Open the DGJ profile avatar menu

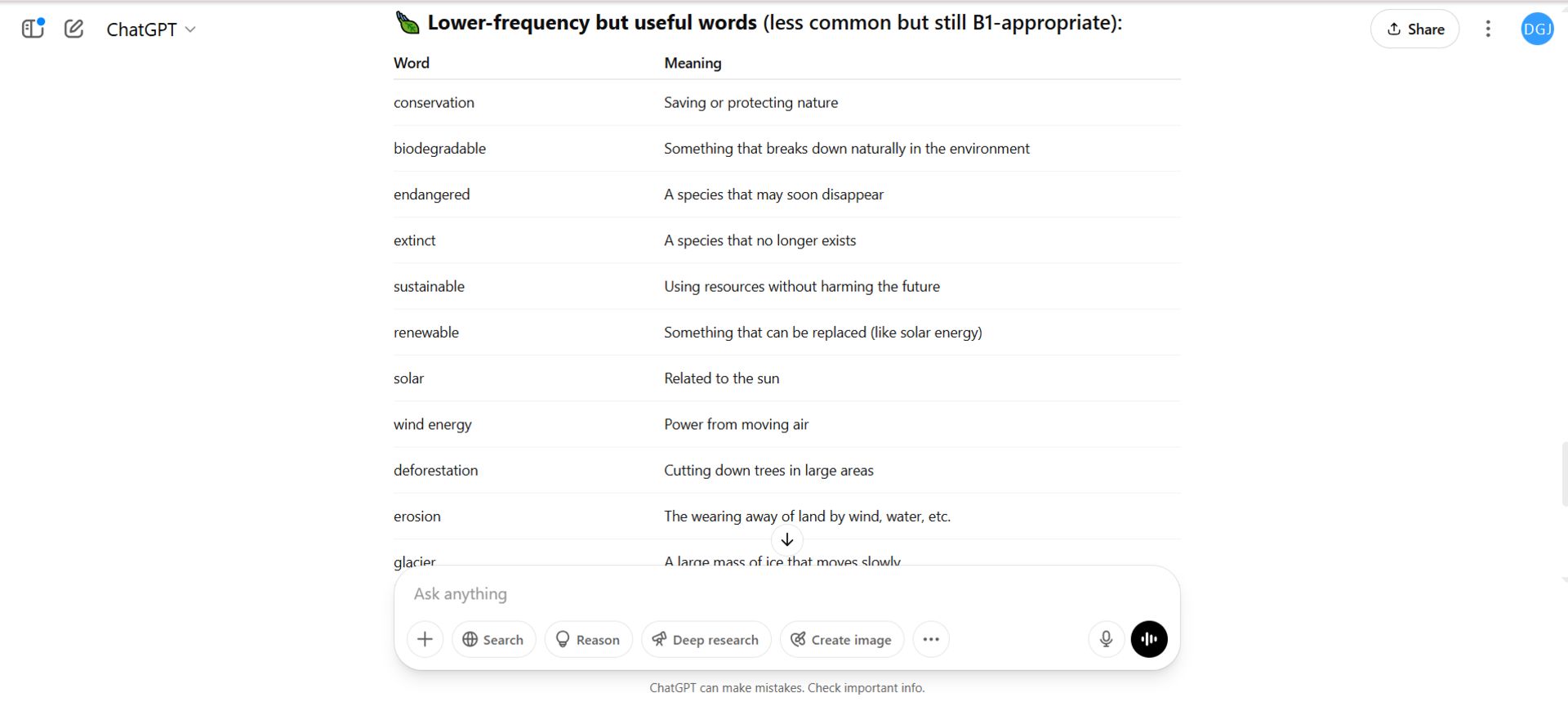(1537, 29)
